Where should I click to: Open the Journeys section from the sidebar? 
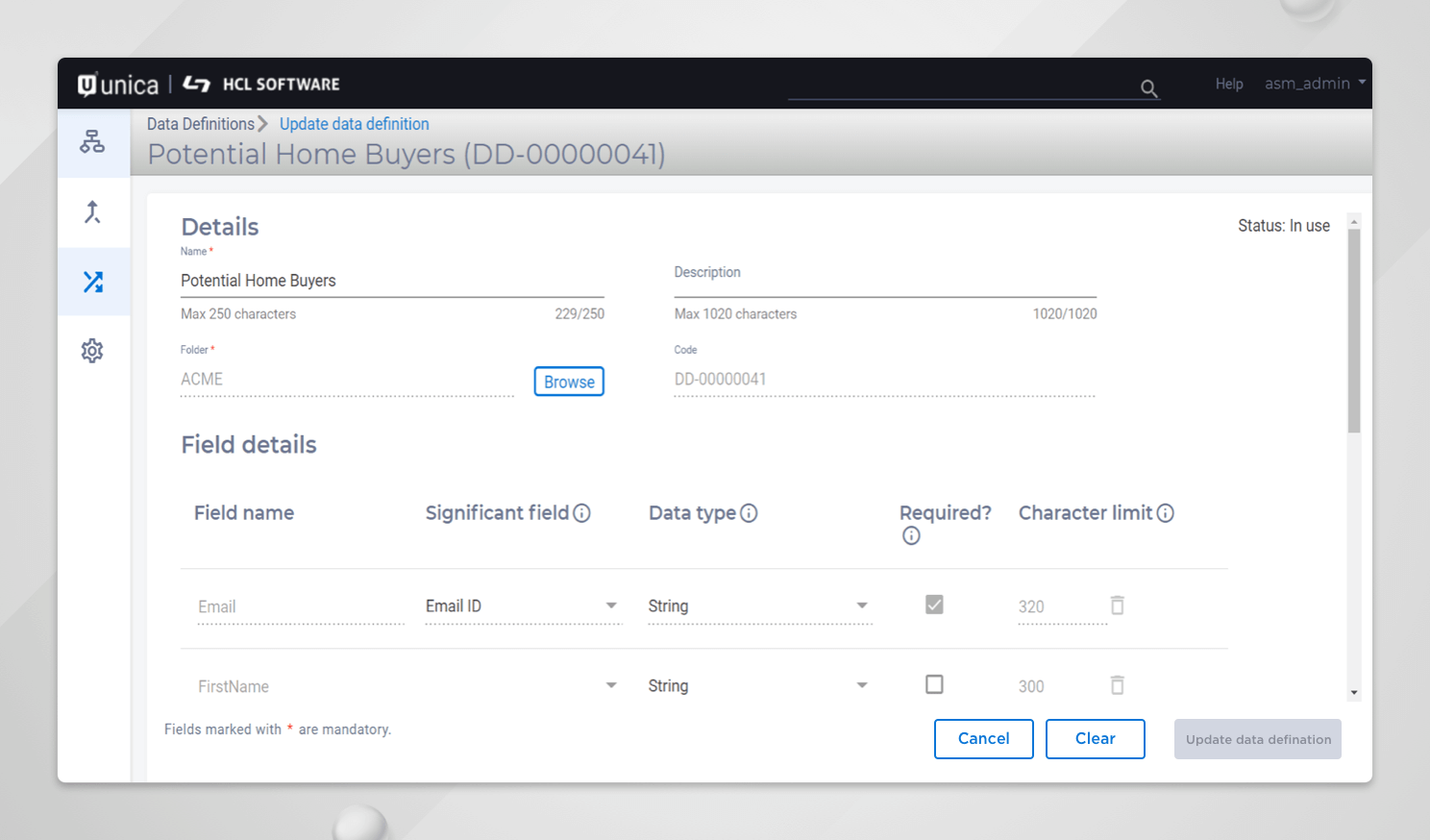[x=92, y=141]
